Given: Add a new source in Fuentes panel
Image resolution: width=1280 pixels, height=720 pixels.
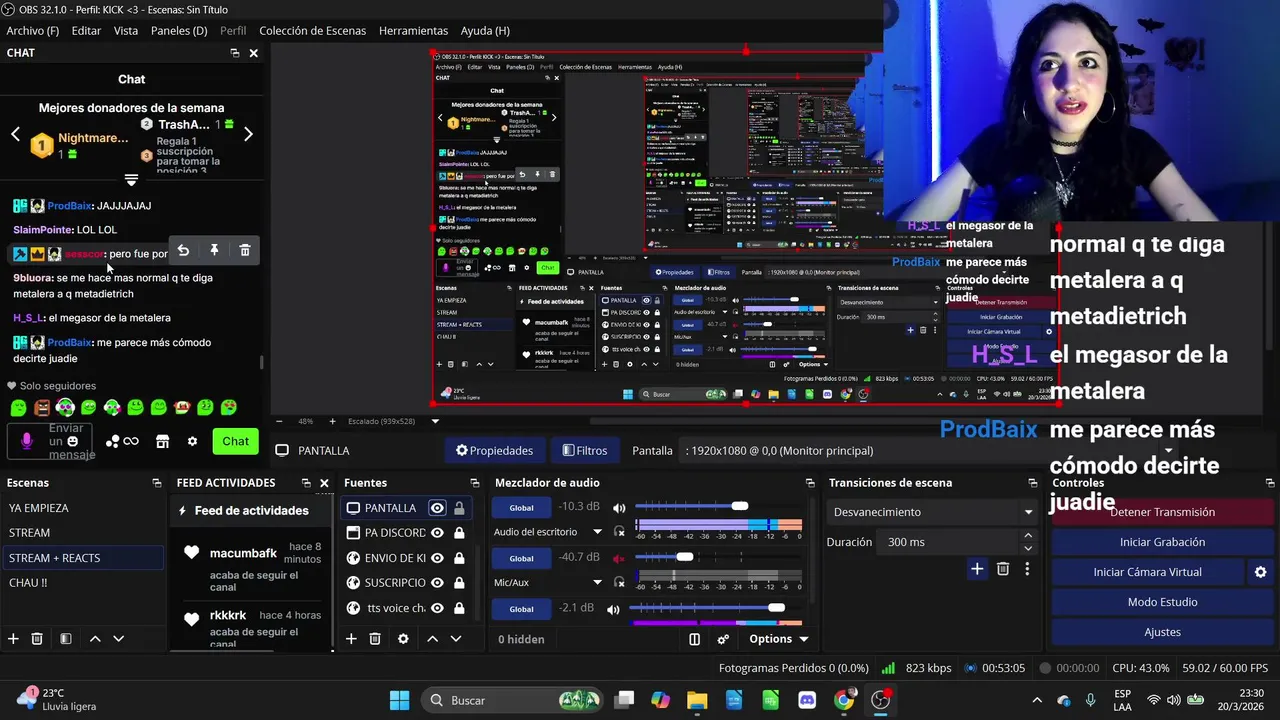Looking at the screenshot, I should (351, 639).
